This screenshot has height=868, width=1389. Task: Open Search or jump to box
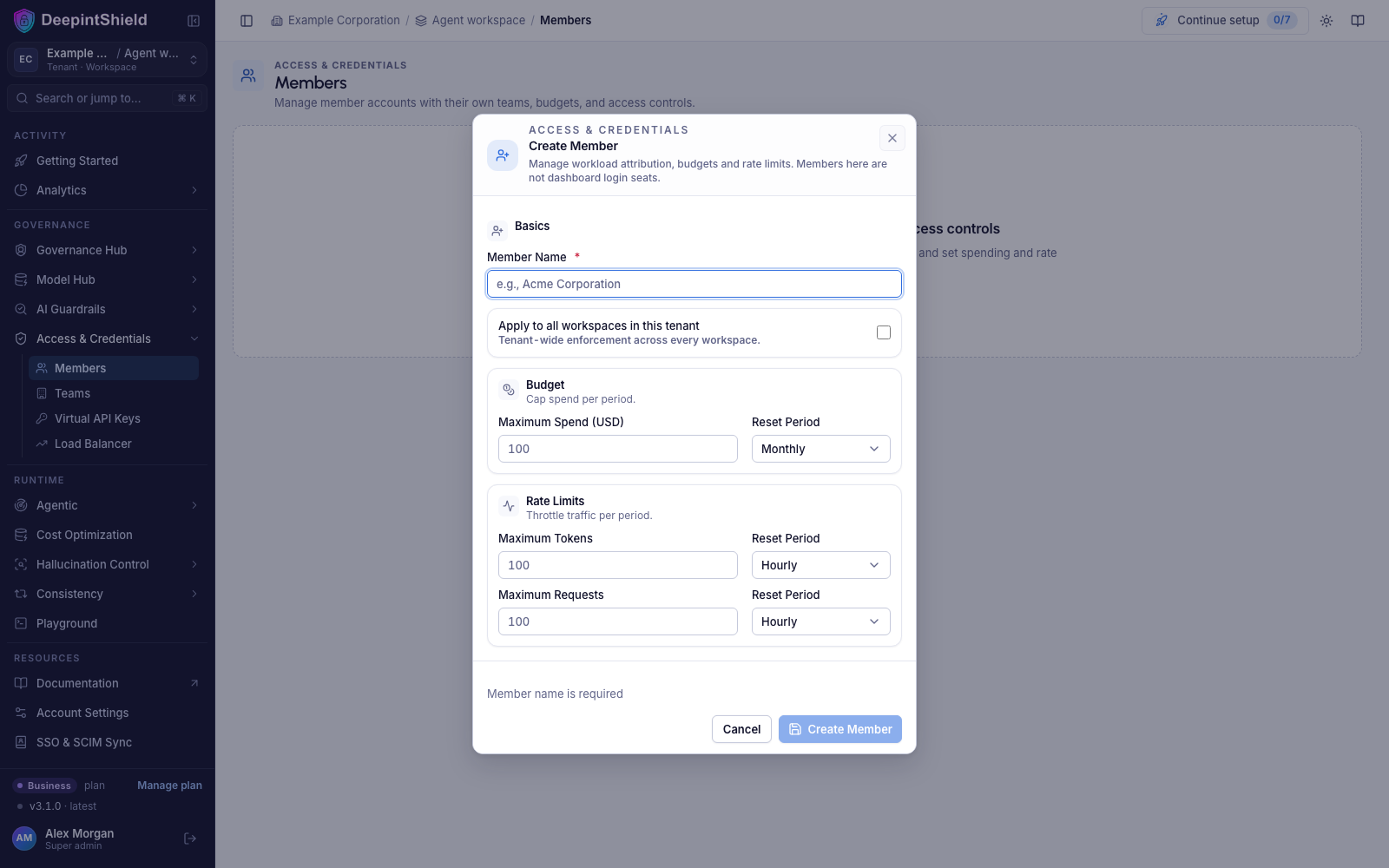tap(108, 98)
